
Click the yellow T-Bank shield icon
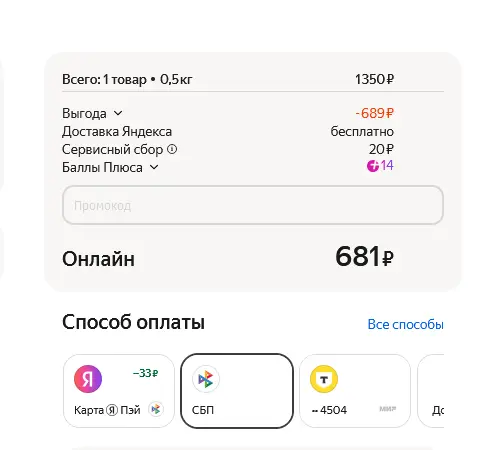pos(324,379)
